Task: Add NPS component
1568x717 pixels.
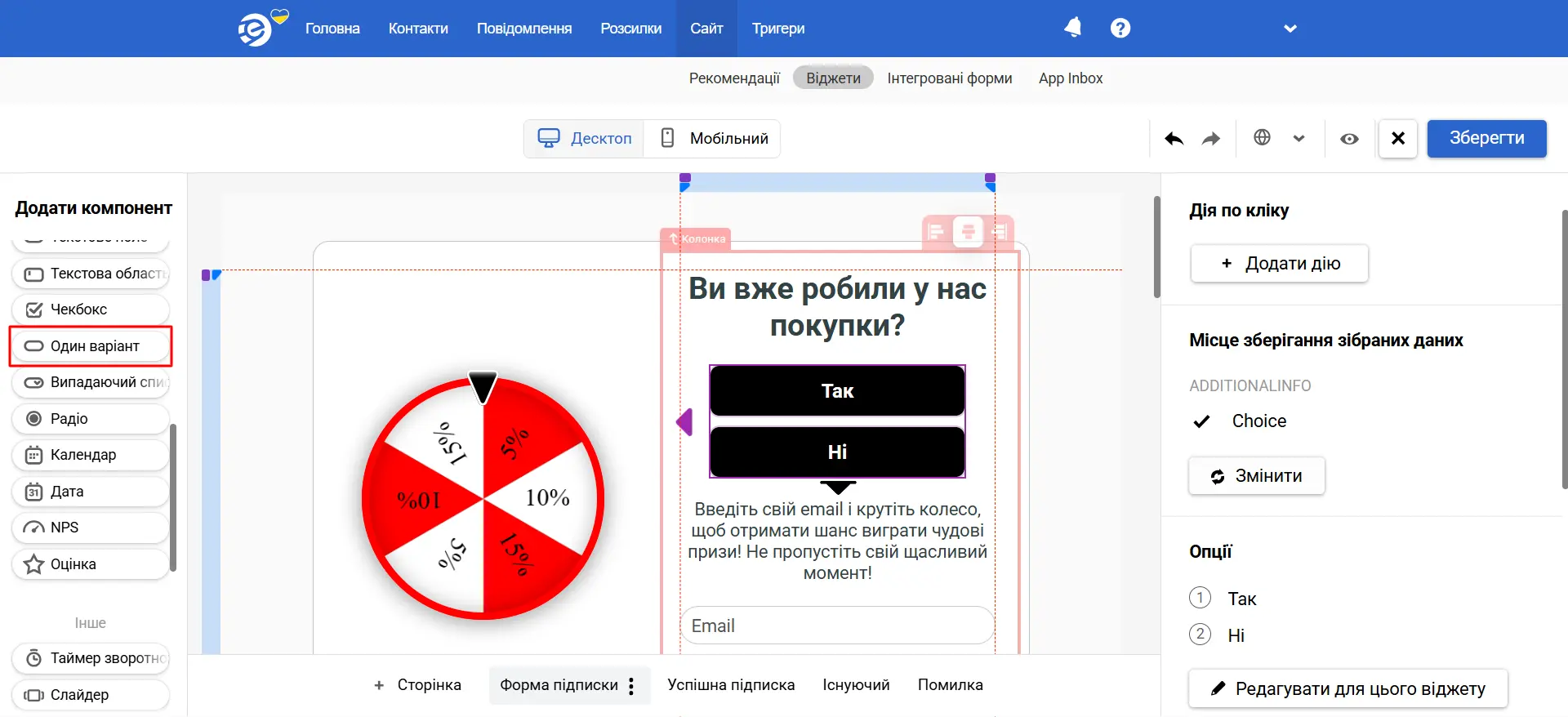Action: pyautogui.click(x=91, y=528)
